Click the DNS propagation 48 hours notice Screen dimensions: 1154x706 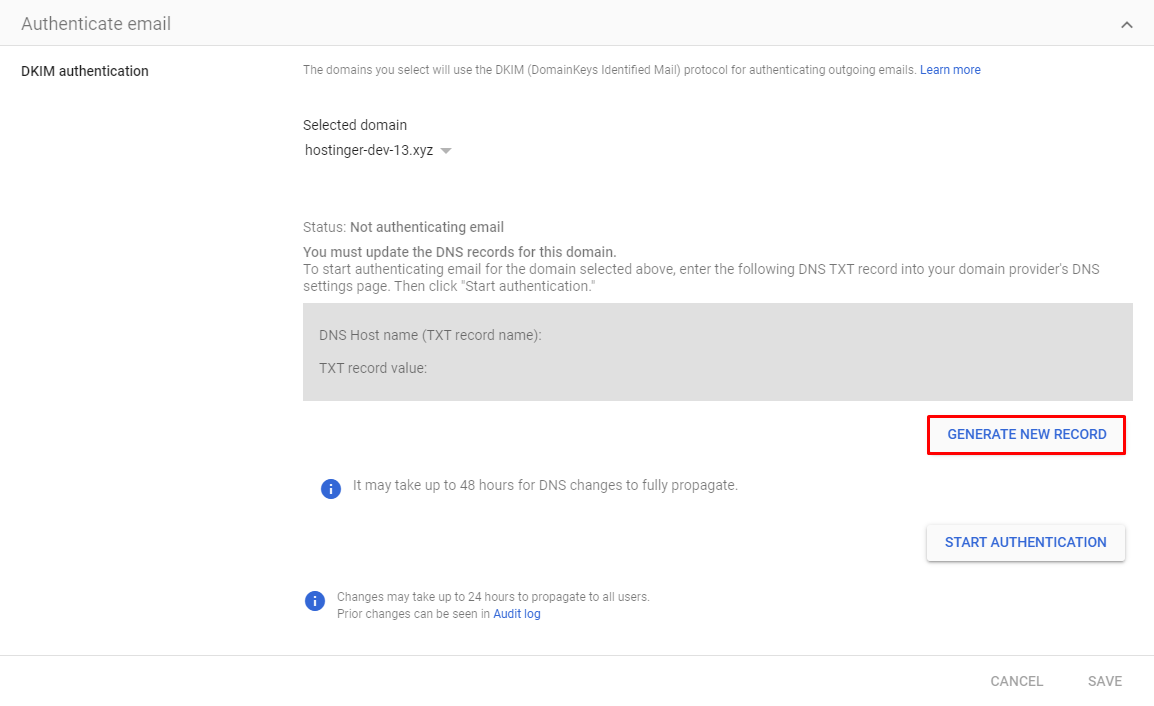click(545, 484)
